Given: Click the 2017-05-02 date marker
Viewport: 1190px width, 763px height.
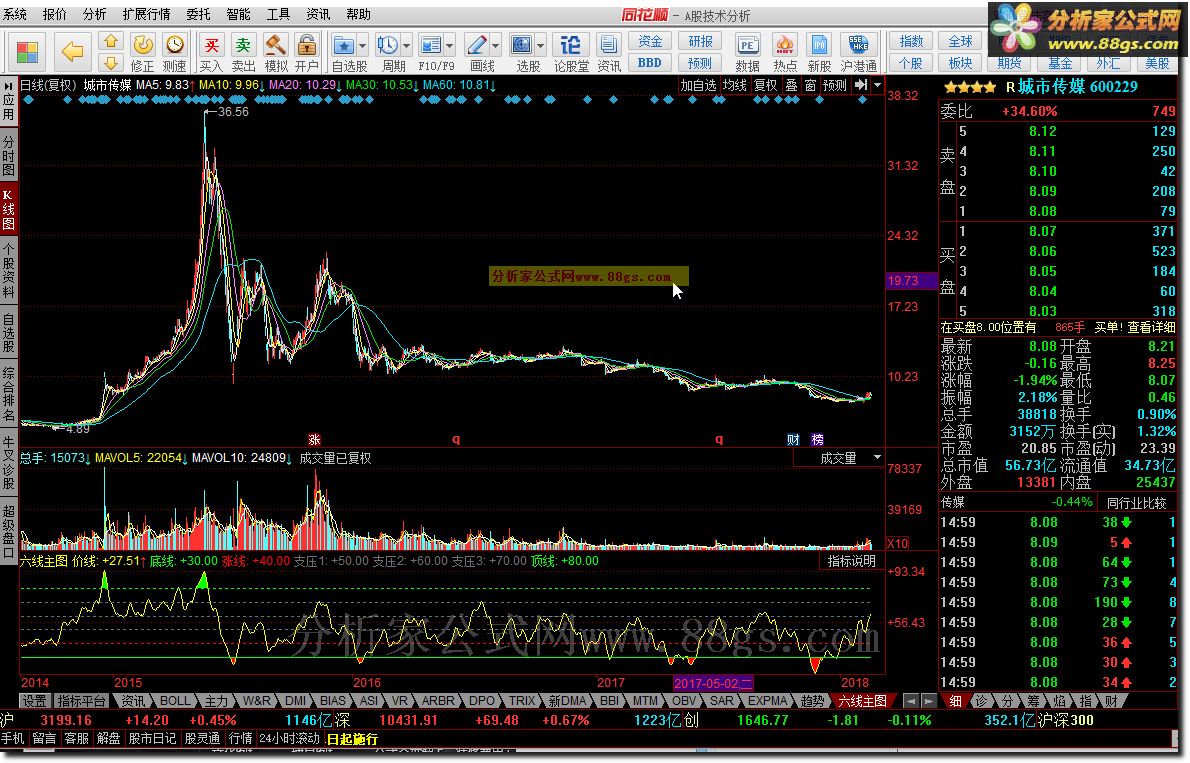Looking at the screenshot, I should (712, 683).
